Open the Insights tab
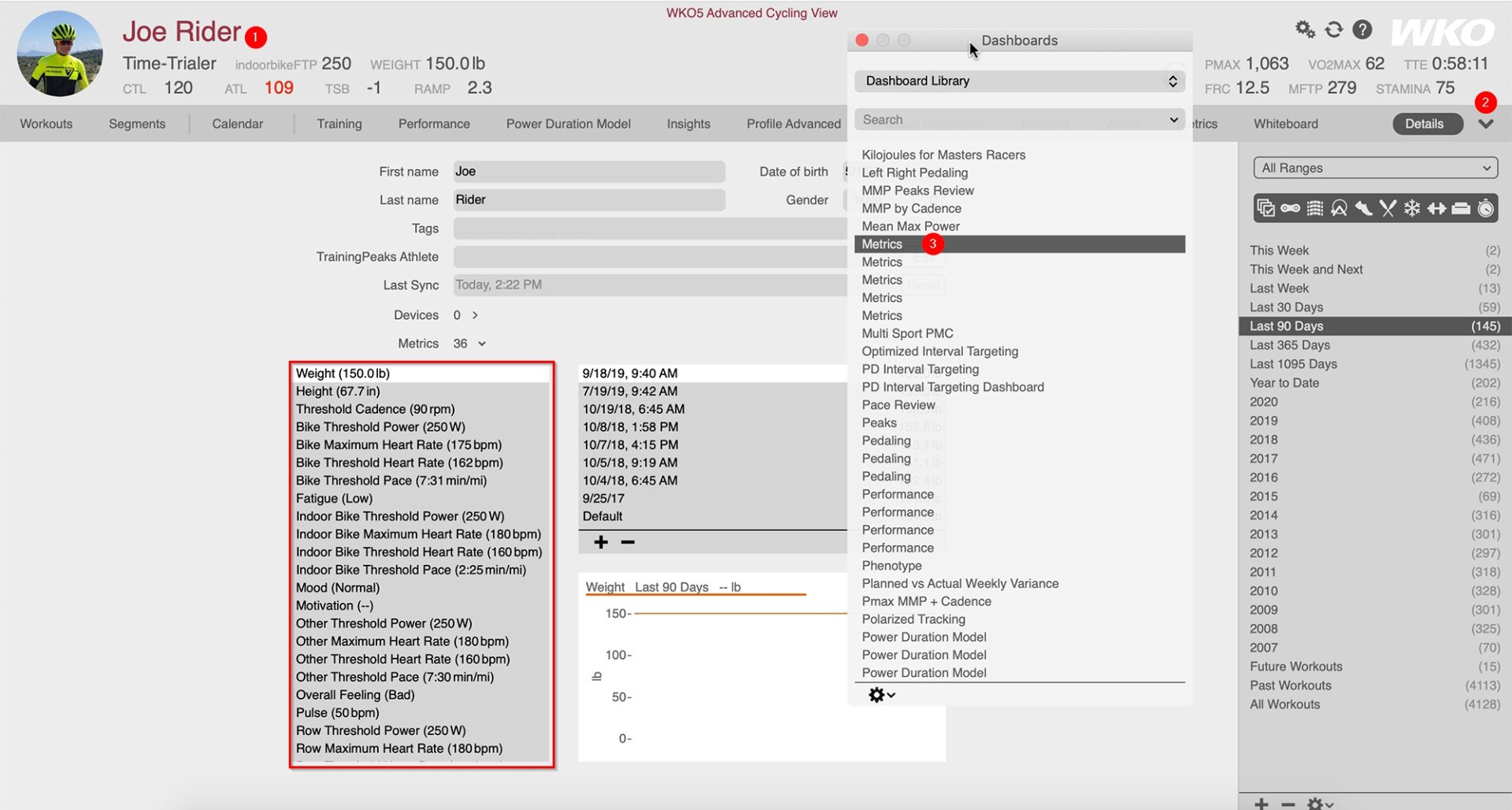The image size is (1512, 810). click(x=688, y=124)
